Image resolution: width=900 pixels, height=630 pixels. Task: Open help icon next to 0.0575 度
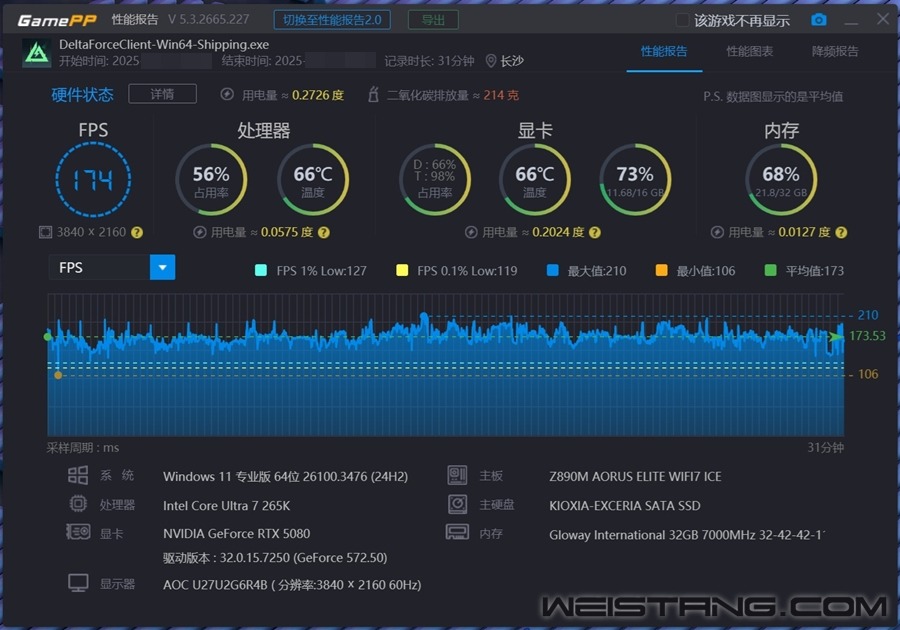point(324,232)
